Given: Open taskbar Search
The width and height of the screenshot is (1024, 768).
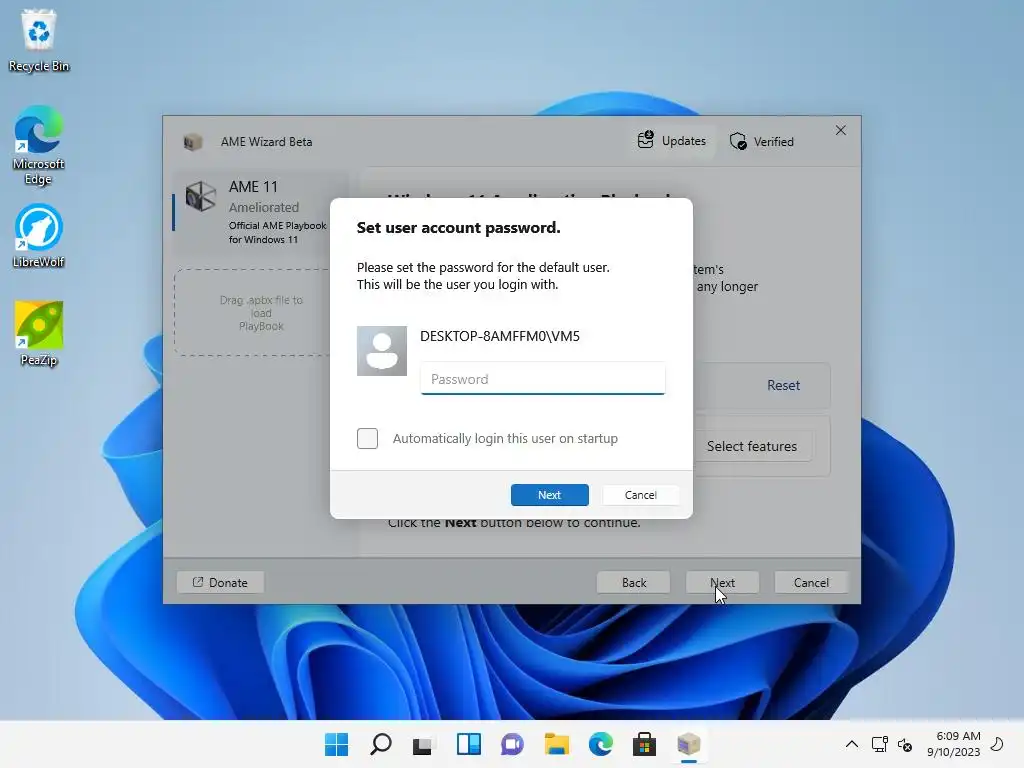Looking at the screenshot, I should coord(381,744).
